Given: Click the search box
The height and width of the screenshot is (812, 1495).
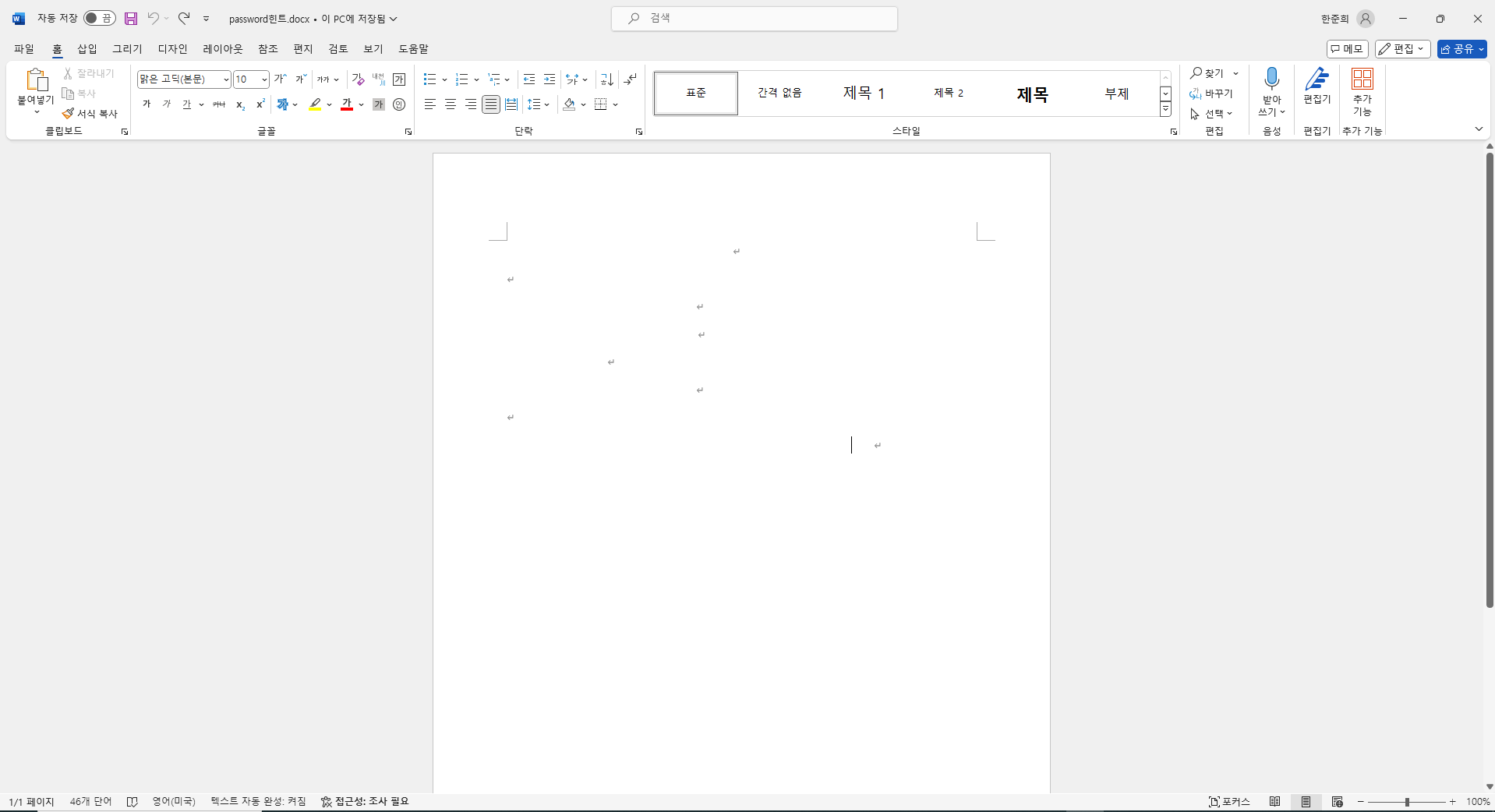Looking at the screenshot, I should [754, 18].
